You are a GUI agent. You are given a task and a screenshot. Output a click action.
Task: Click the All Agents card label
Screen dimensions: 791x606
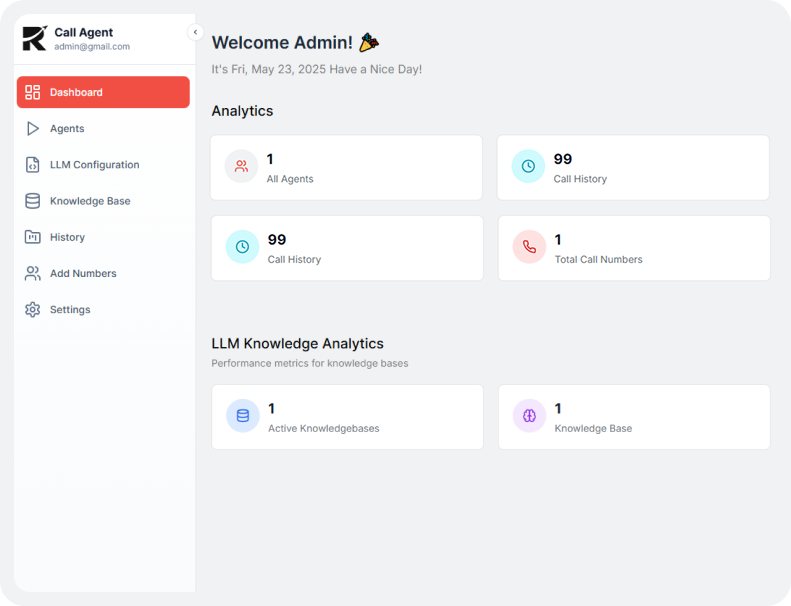tap(290, 179)
